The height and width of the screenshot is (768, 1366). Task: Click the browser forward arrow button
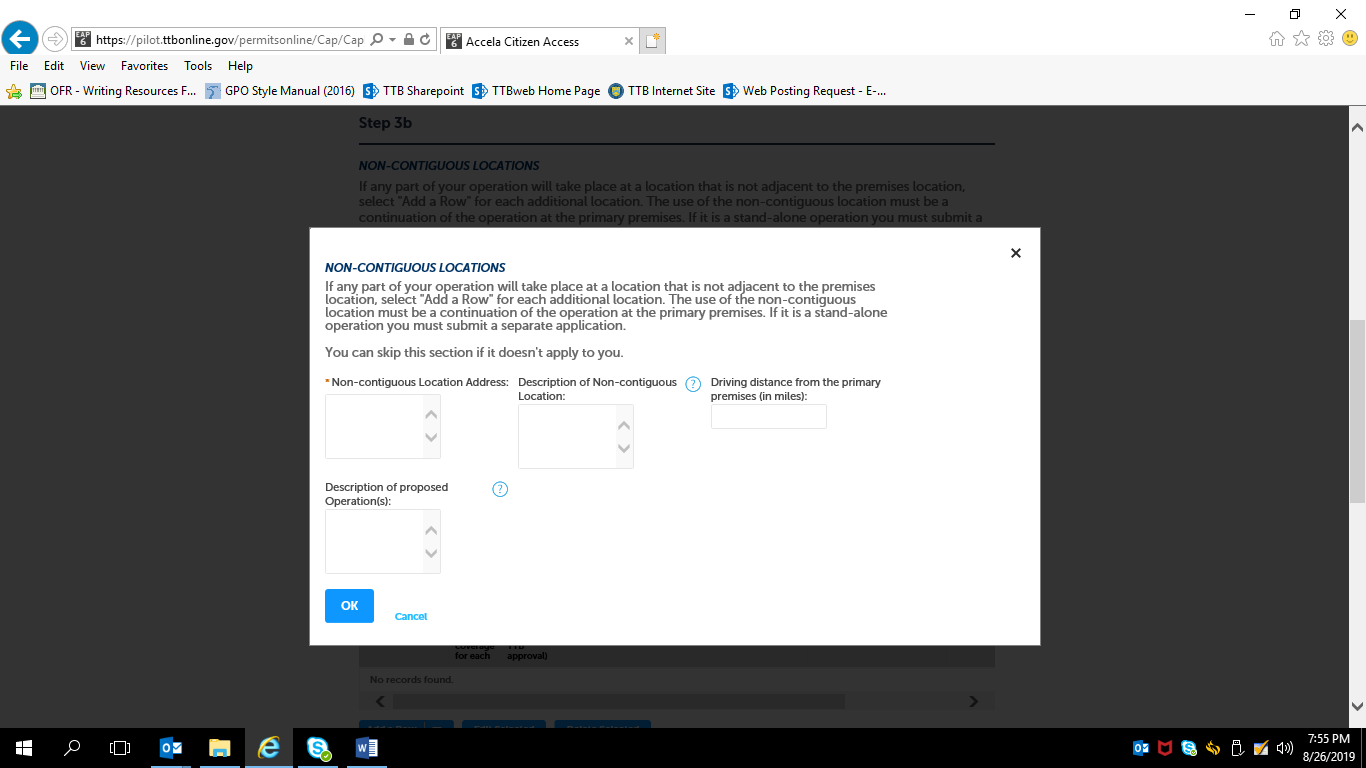pos(54,40)
